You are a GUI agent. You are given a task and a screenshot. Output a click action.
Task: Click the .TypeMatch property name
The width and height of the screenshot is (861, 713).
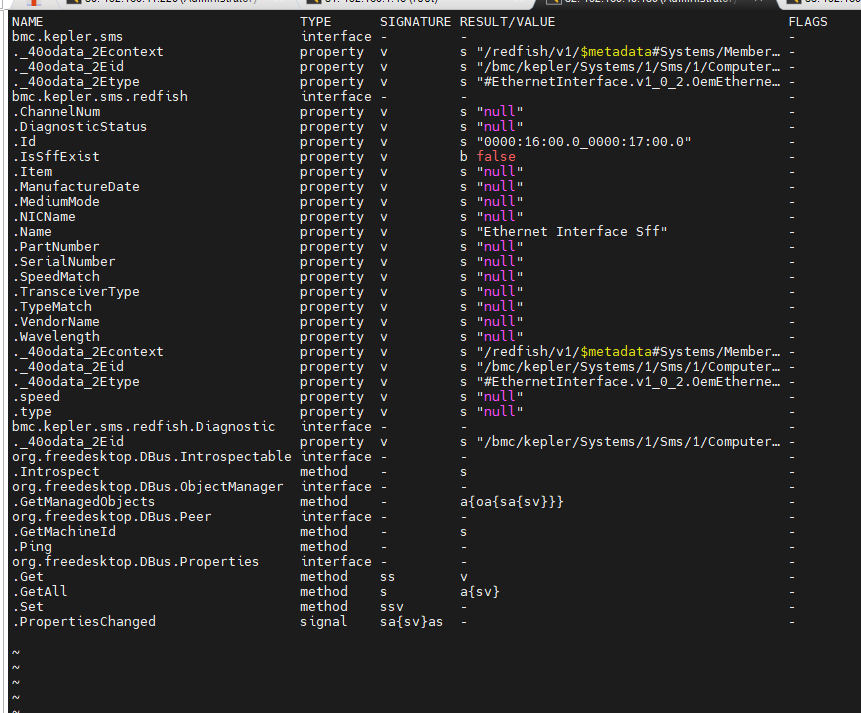52,307
